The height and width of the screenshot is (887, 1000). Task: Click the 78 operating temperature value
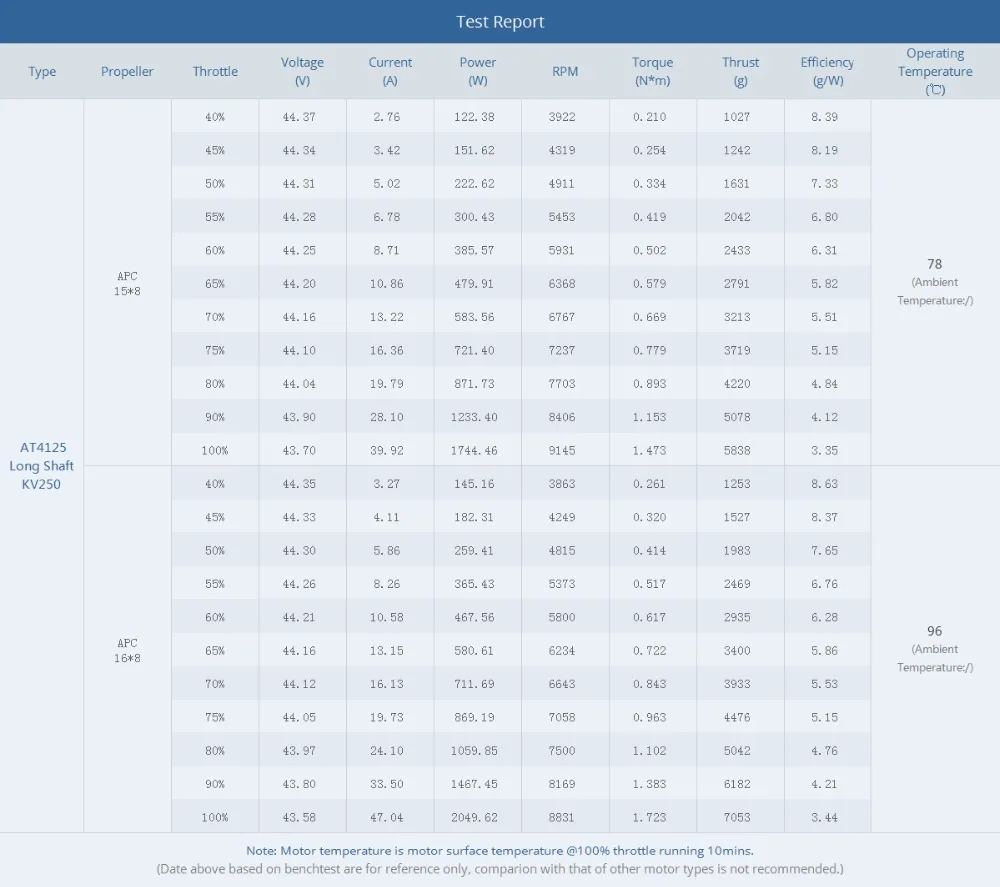tap(934, 264)
